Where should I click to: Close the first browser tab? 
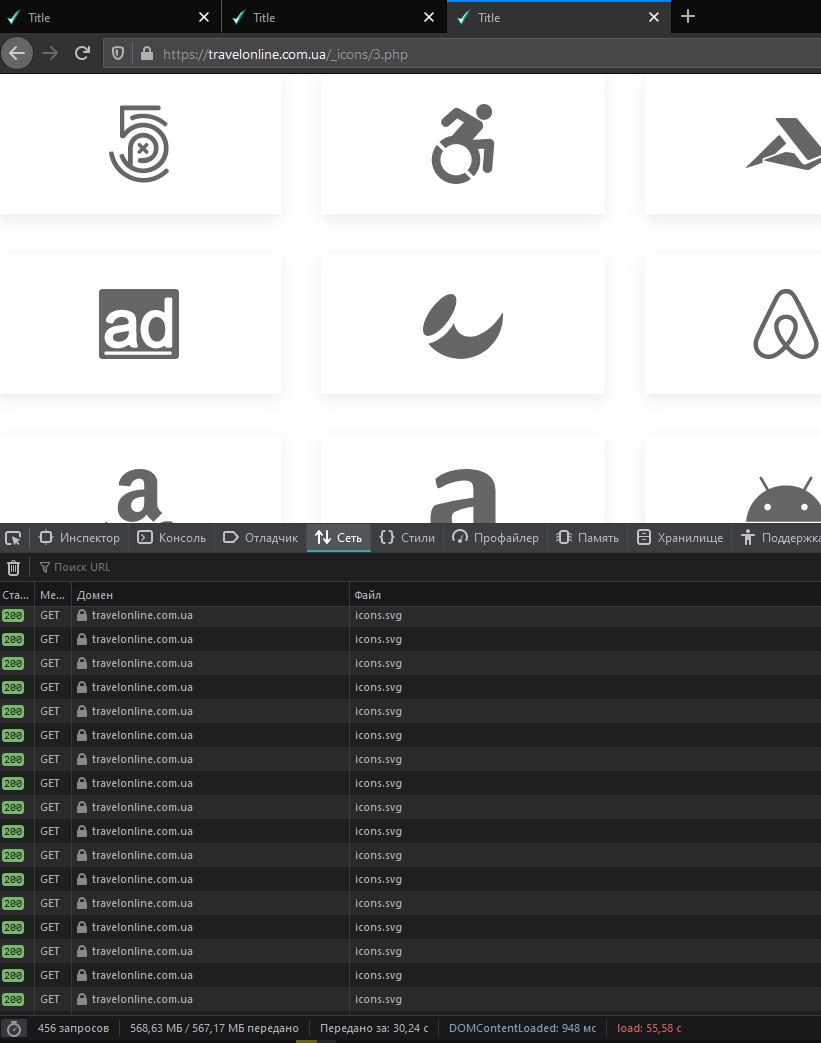pos(204,17)
